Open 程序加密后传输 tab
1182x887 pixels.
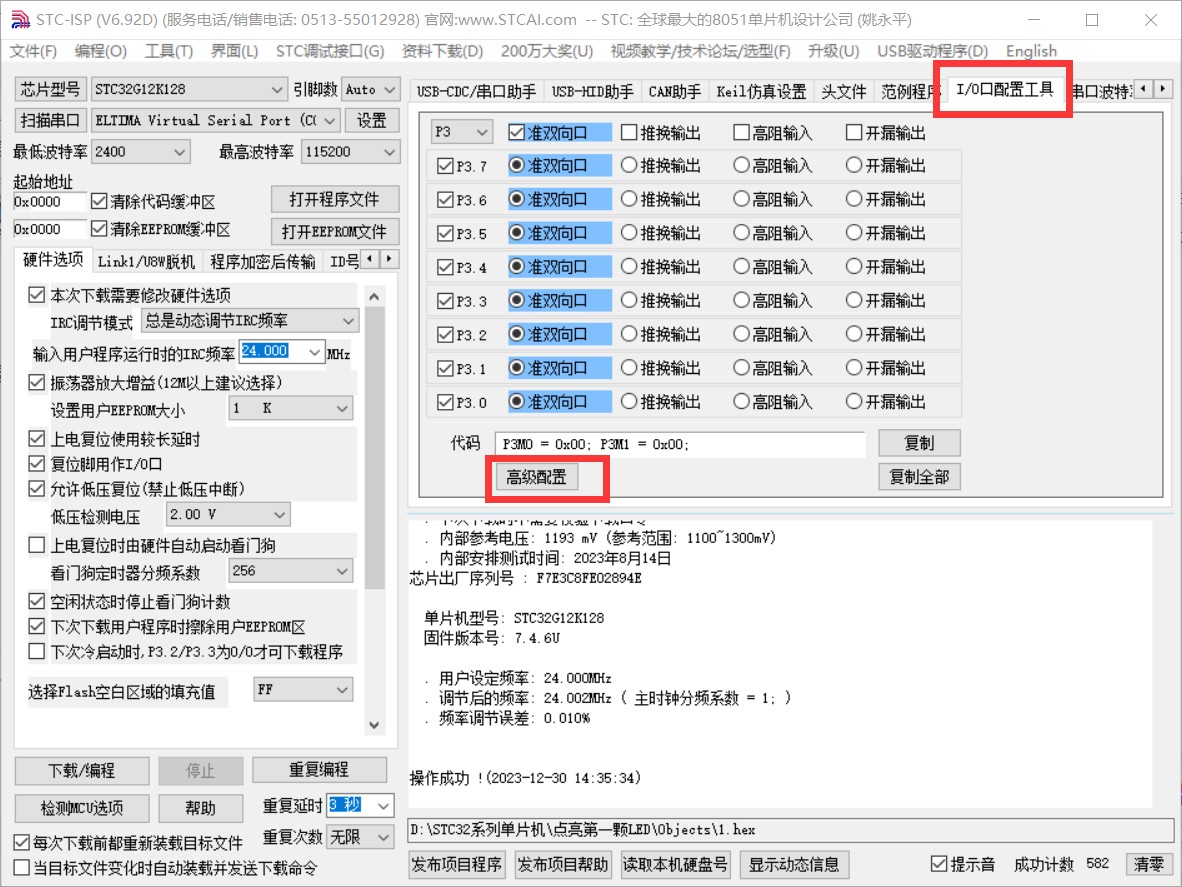[262, 262]
